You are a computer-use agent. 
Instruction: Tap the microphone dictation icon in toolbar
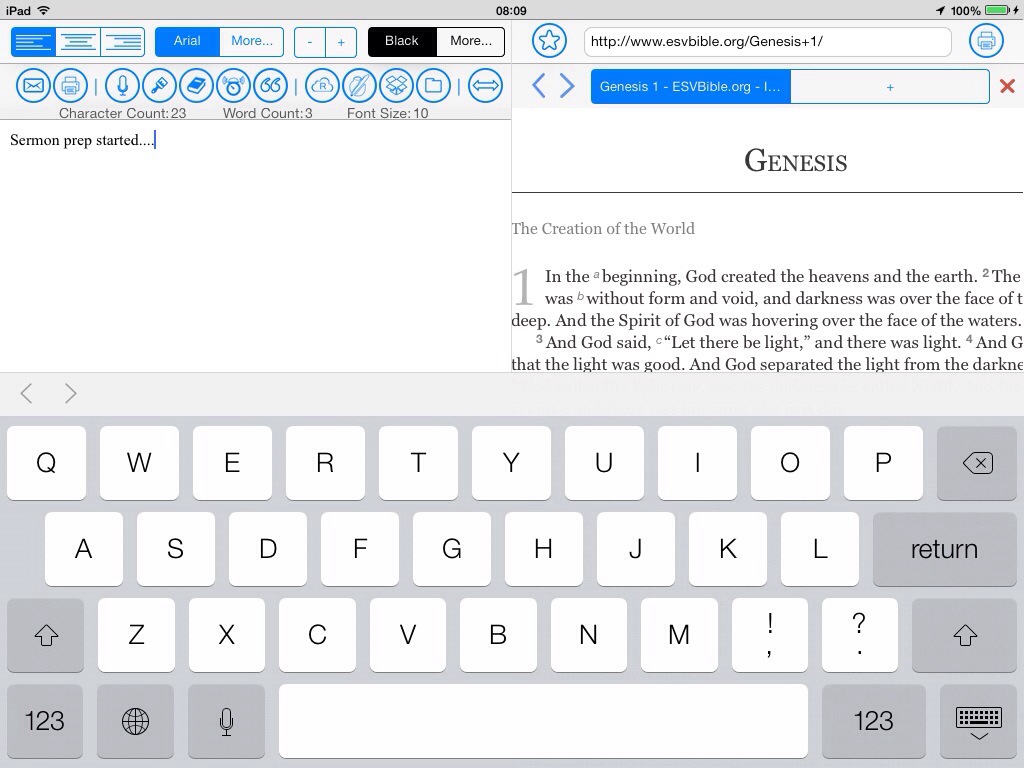[122, 86]
